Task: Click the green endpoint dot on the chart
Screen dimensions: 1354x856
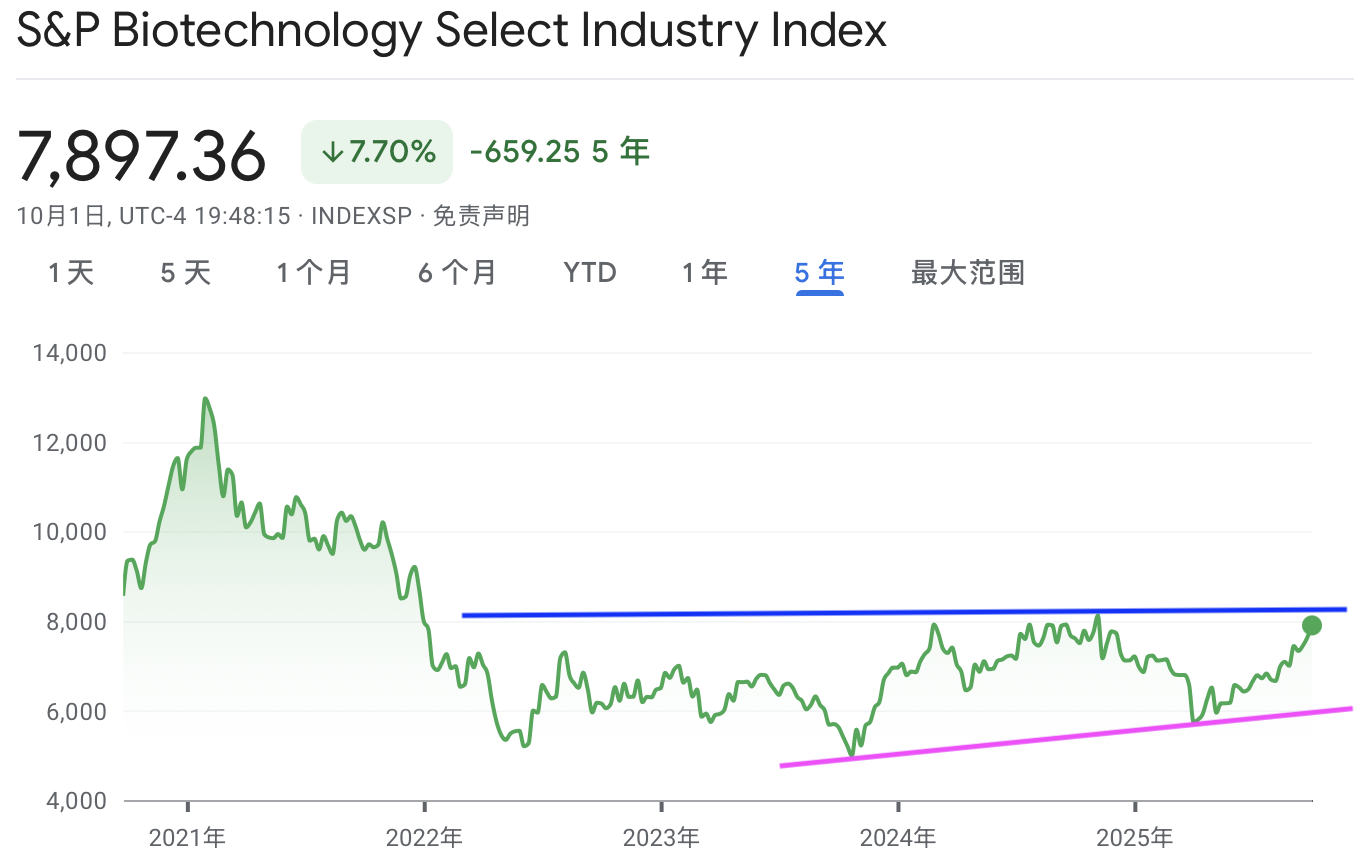Action: pyautogui.click(x=1312, y=625)
